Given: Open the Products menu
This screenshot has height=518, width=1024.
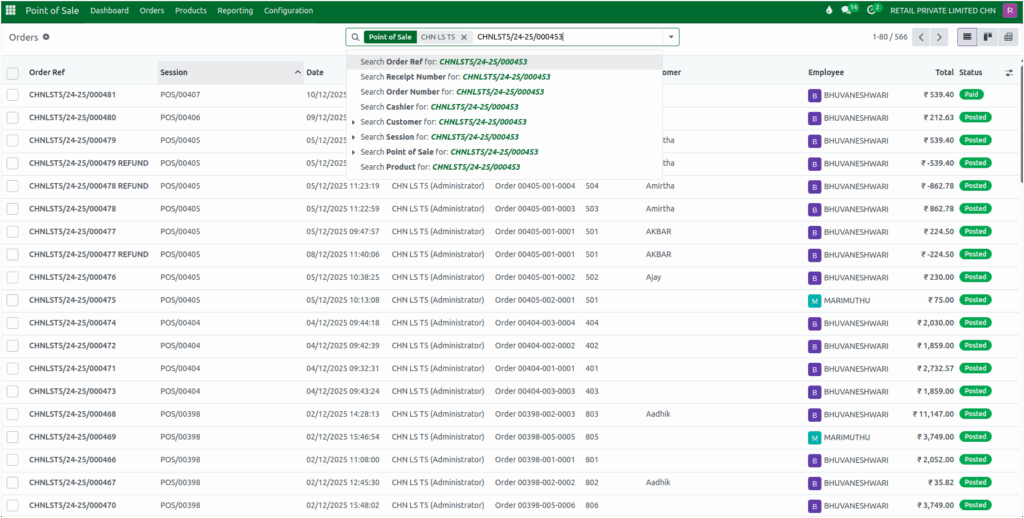Looking at the screenshot, I should 191,10.
